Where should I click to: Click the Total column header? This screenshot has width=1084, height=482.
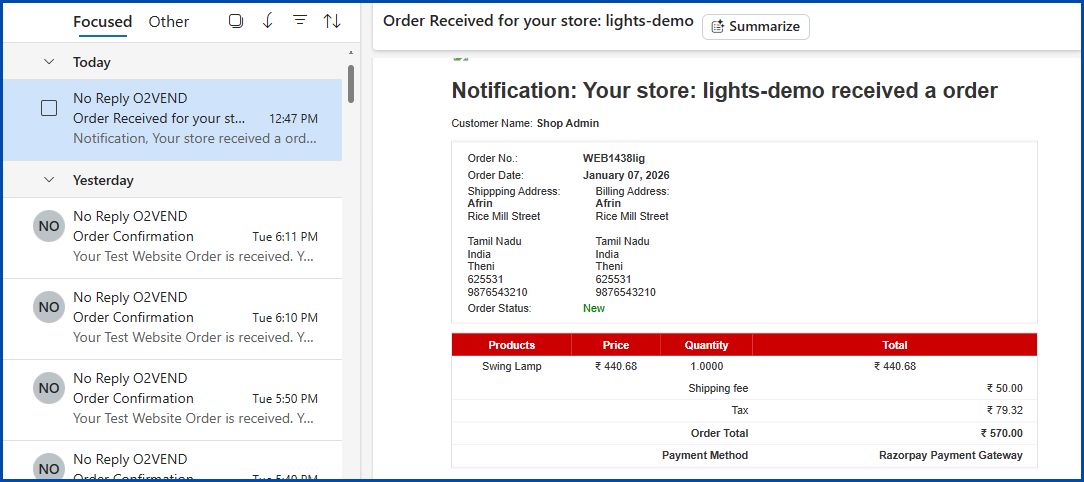(x=895, y=344)
